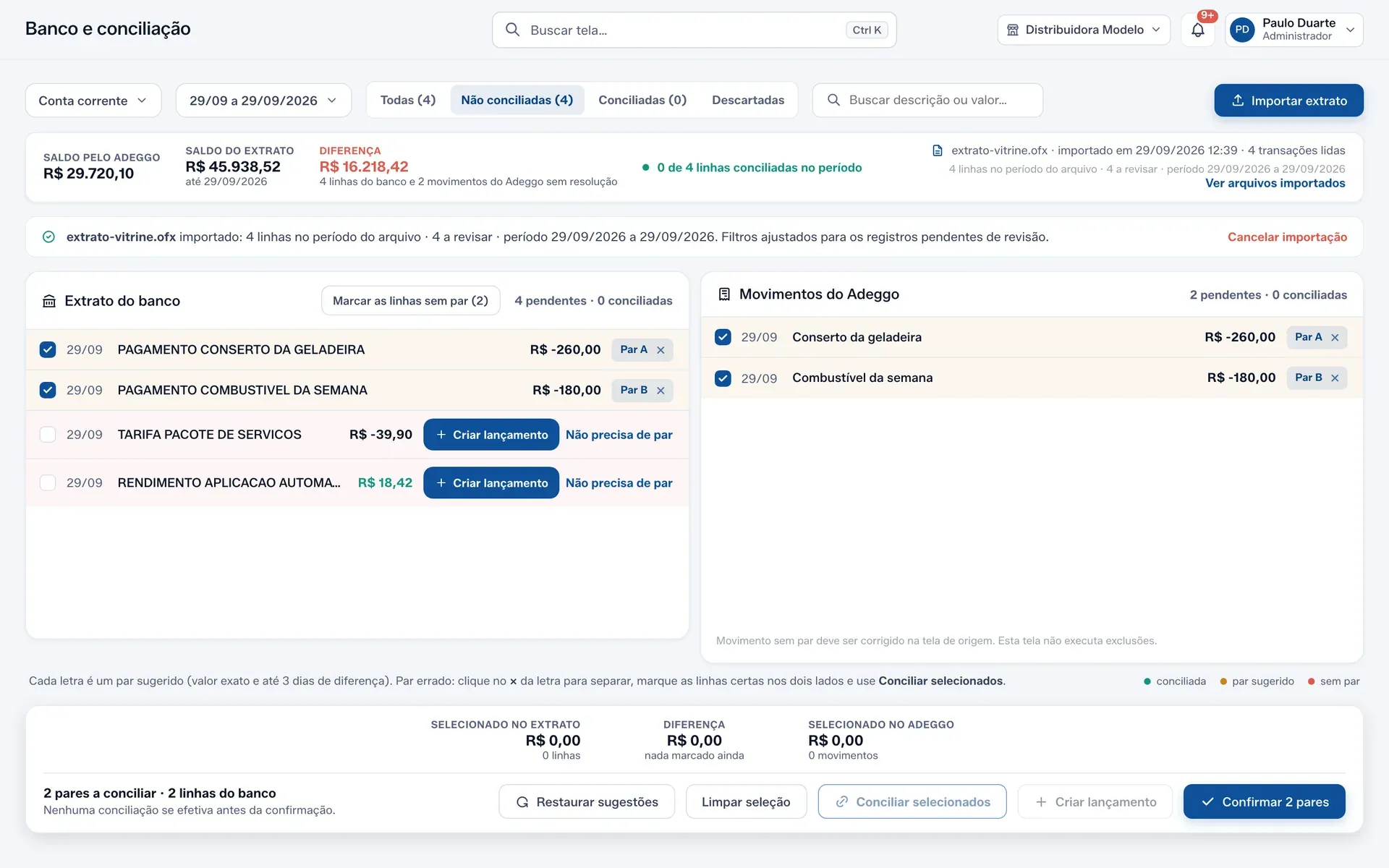Open the Conta corrente dropdown
Screen dimensions: 1389x868
click(93, 101)
